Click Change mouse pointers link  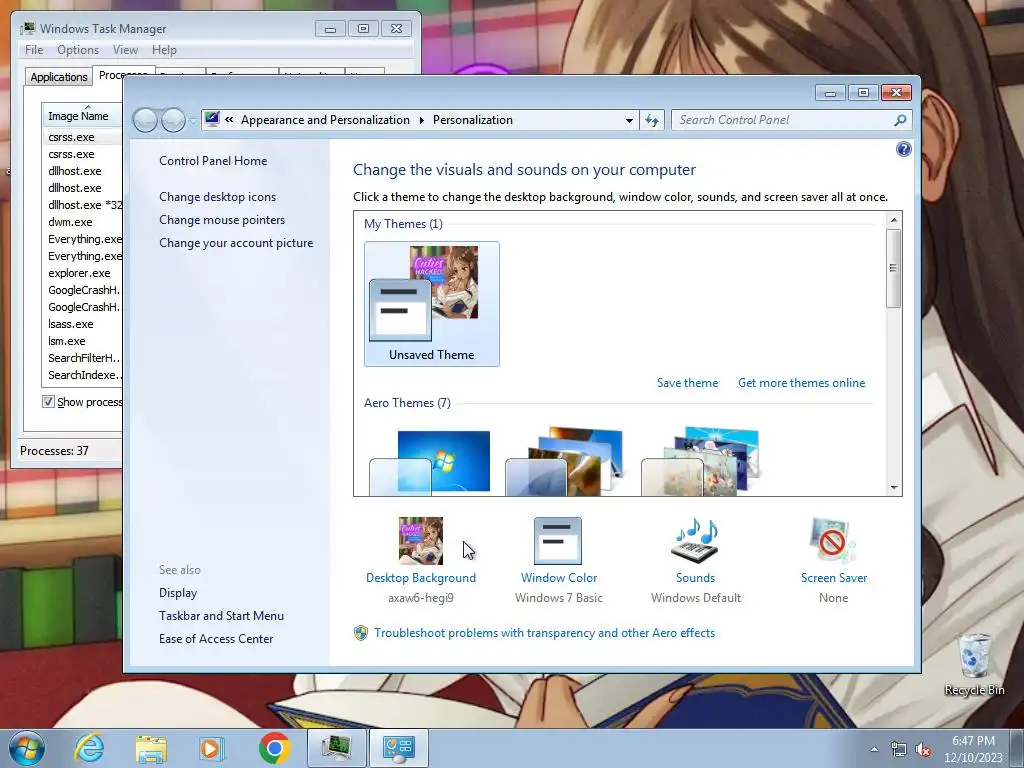click(x=222, y=220)
